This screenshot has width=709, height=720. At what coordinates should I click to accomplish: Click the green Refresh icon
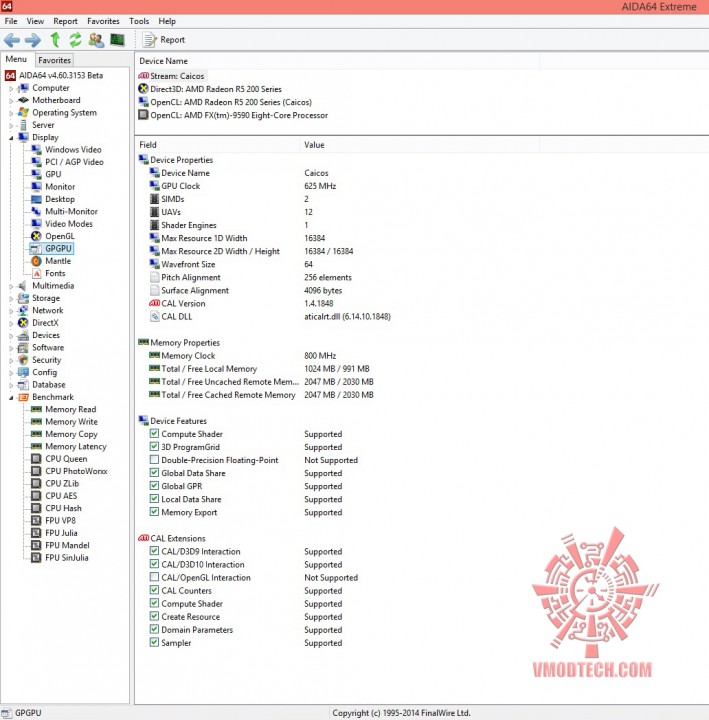pyautogui.click(x=75, y=40)
